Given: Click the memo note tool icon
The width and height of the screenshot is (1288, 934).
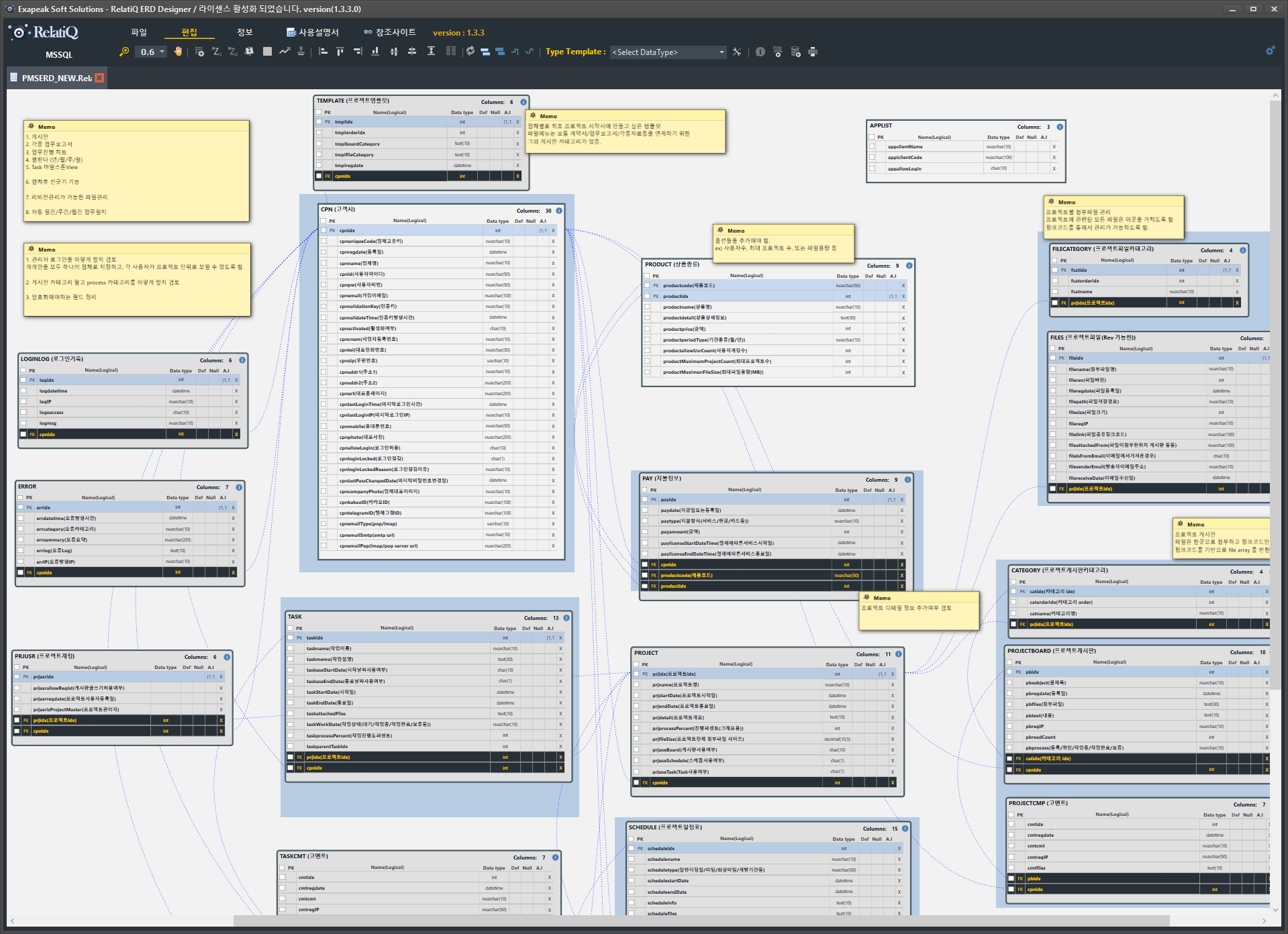Looking at the screenshot, I should (x=249, y=52).
